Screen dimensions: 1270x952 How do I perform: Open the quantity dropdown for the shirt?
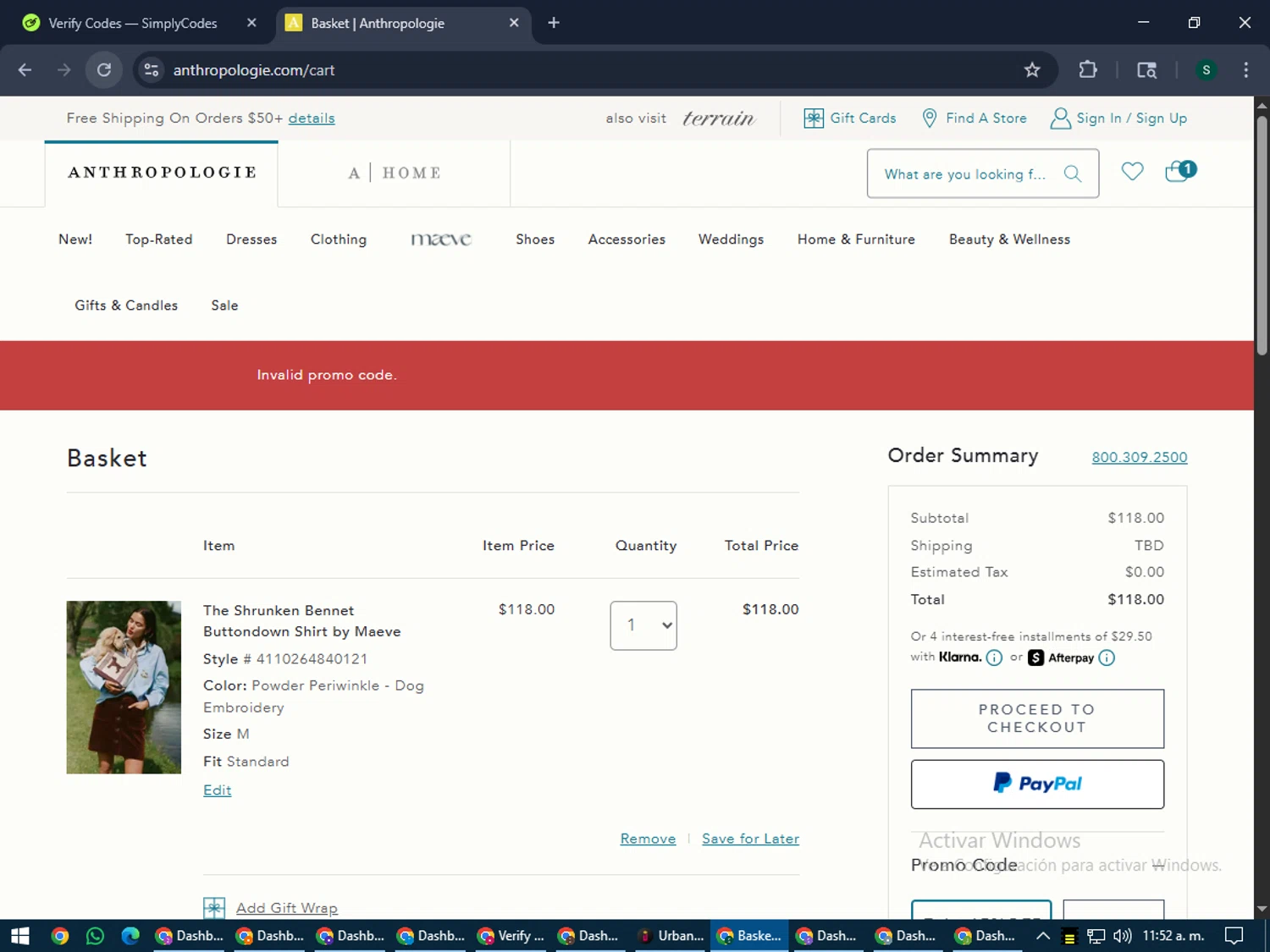pyautogui.click(x=643, y=625)
